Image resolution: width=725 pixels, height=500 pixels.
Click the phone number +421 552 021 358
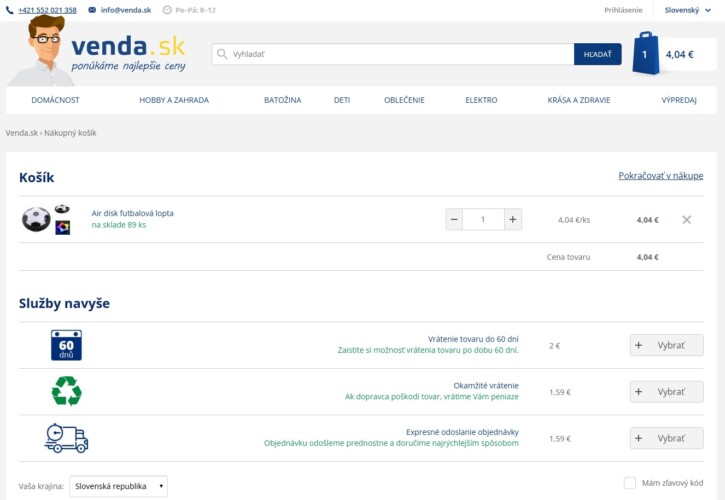click(47, 10)
